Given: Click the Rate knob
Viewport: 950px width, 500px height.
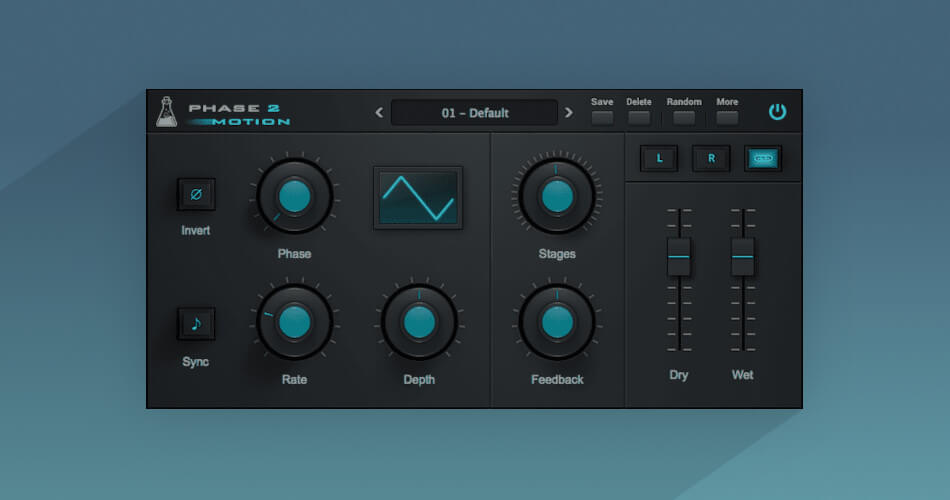Looking at the screenshot, I should (294, 322).
